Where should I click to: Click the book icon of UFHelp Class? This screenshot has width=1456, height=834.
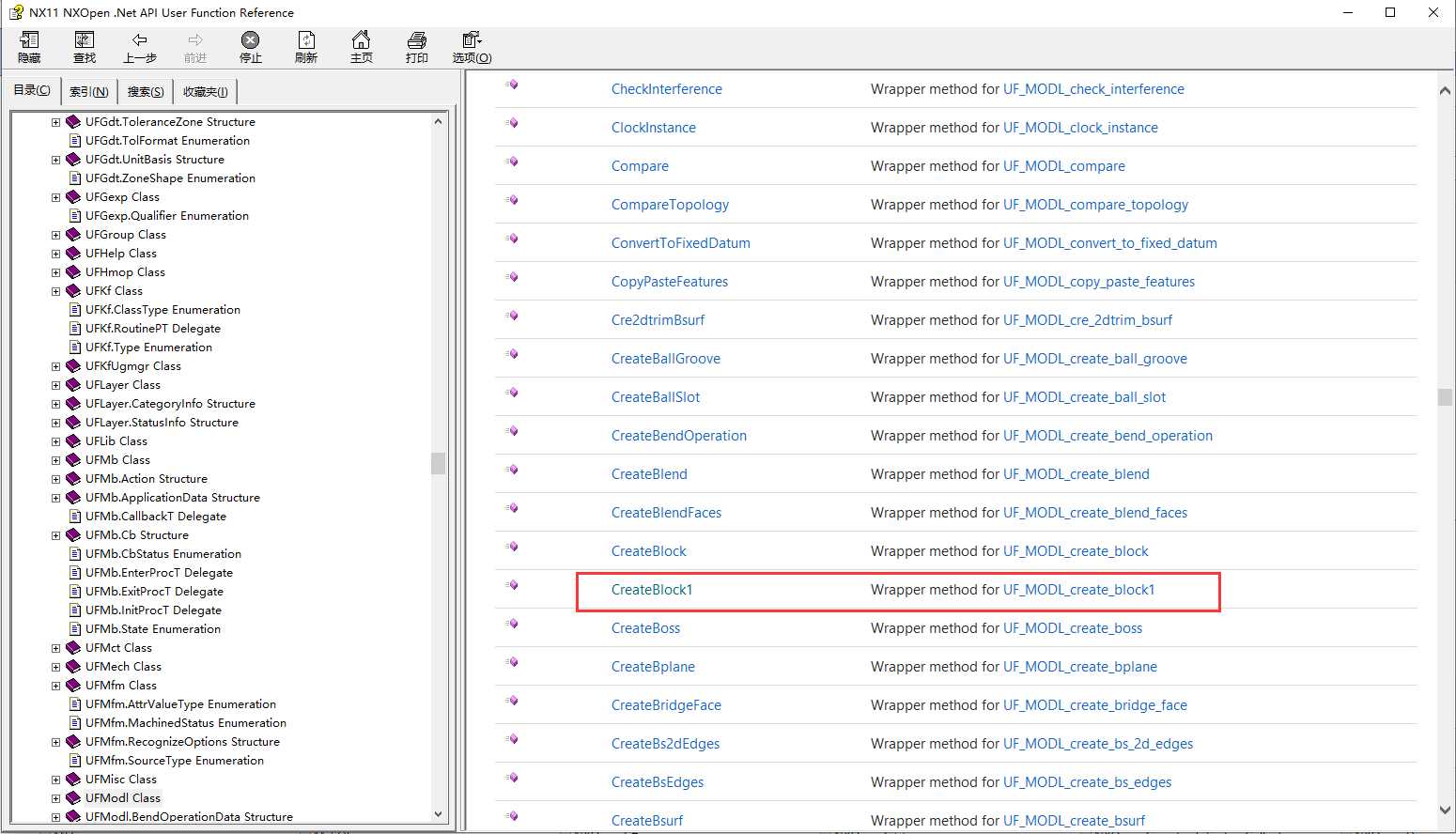click(73, 253)
